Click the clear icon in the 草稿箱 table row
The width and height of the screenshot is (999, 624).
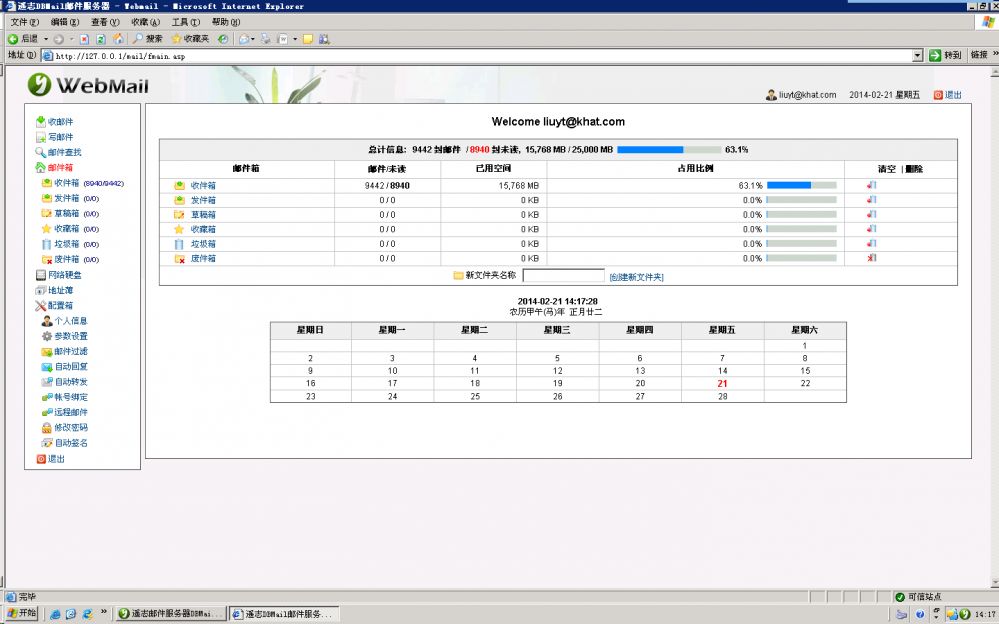[872, 214]
